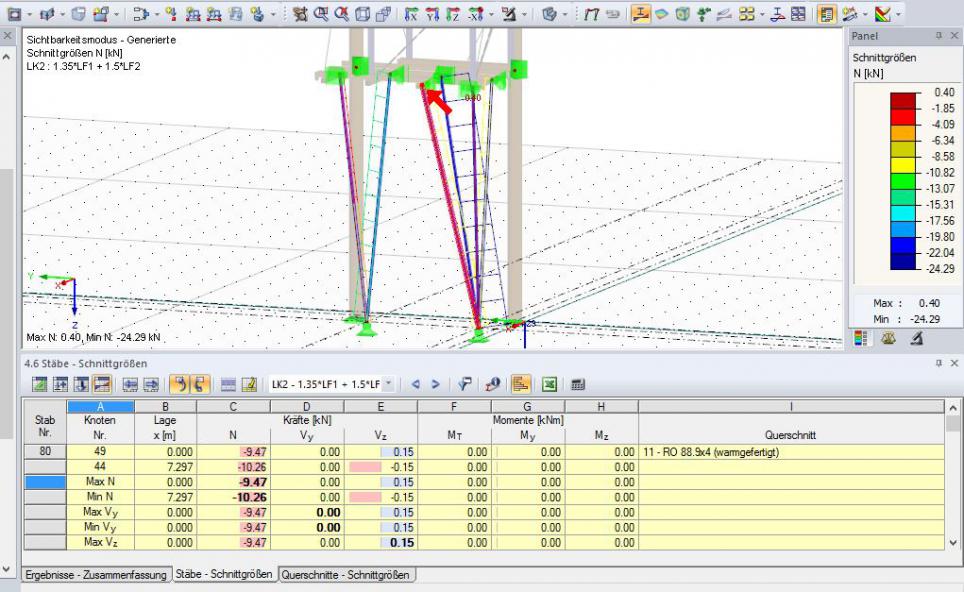
Task: Switch to Ergebnisse - Zusammenfassung tab
Action: pyautogui.click(x=95, y=575)
